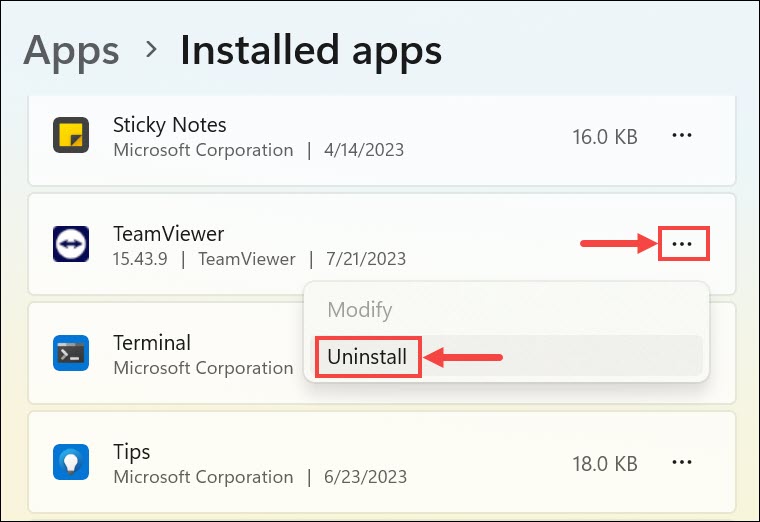The image size is (760, 522).
Task: Click the Terminal app name
Action: coord(152,342)
